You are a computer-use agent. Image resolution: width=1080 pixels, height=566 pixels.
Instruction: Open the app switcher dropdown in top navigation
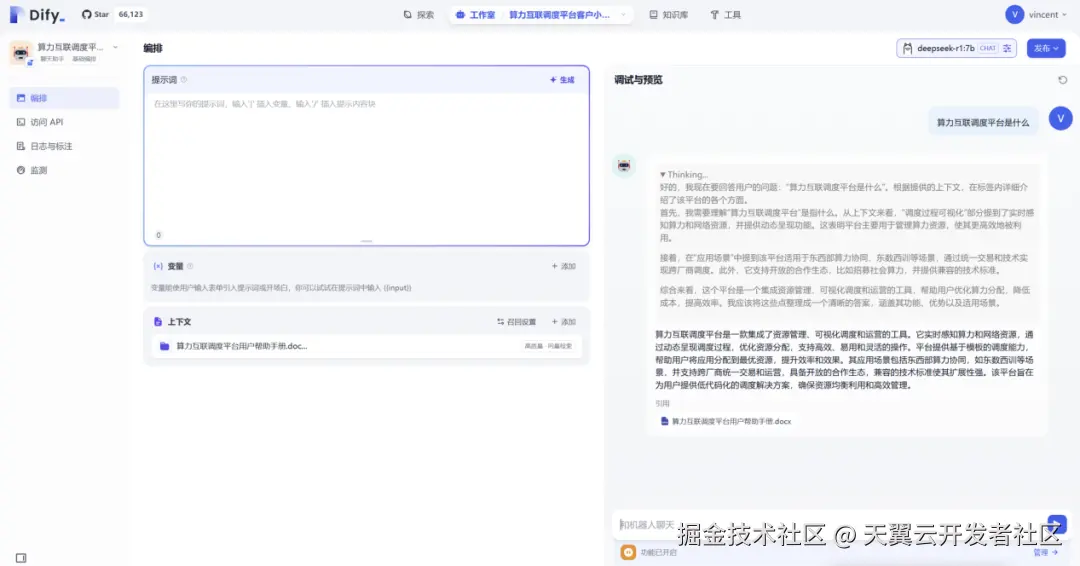click(568, 14)
